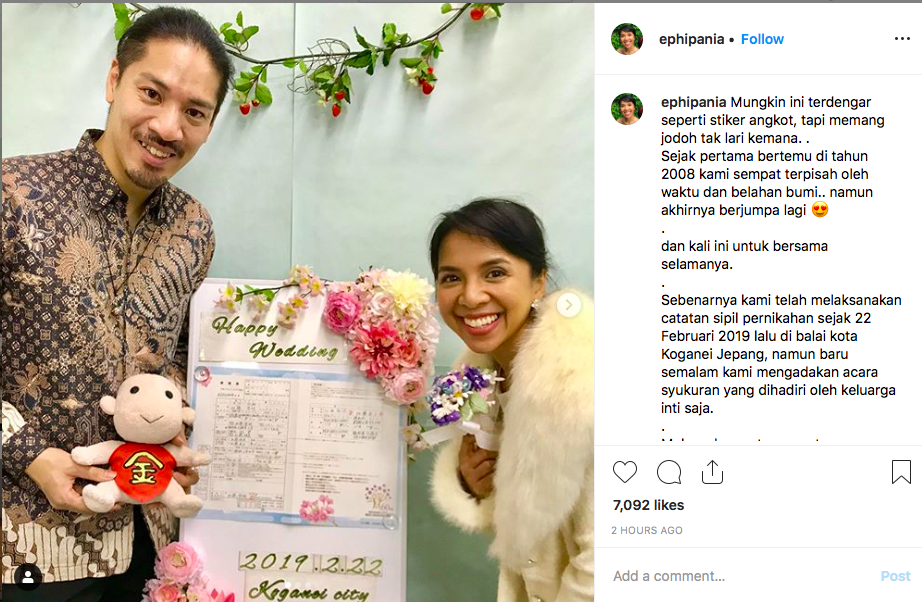
Task: Click the wedding photo to reveal tags
Action: pos(298,302)
